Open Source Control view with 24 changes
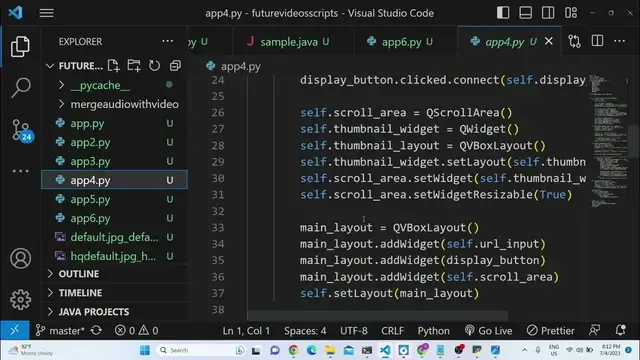Image resolution: width=640 pixels, height=360 pixels. pos(21,131)
